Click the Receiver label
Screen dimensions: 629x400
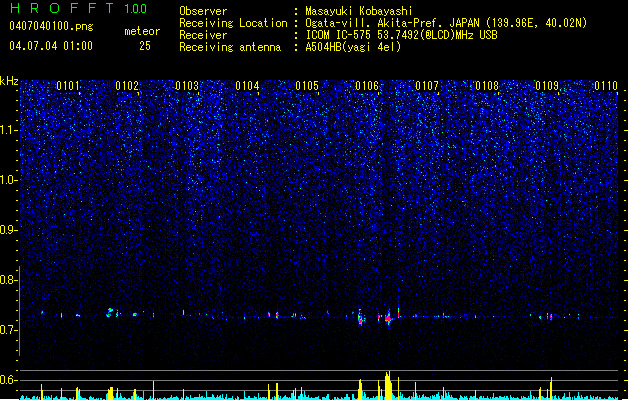point(203,35)
